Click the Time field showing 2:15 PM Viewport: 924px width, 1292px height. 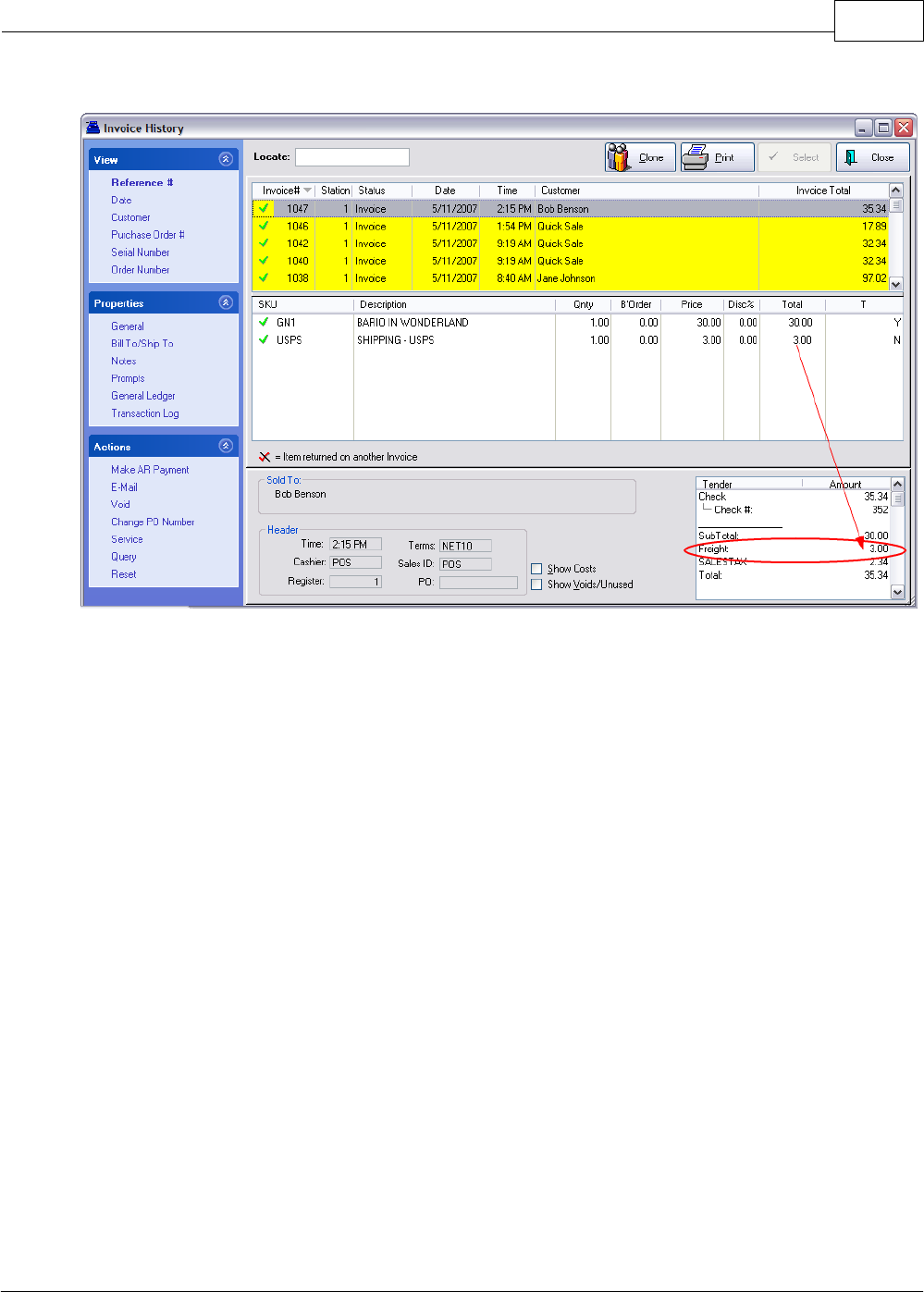(x=356, y=545)
